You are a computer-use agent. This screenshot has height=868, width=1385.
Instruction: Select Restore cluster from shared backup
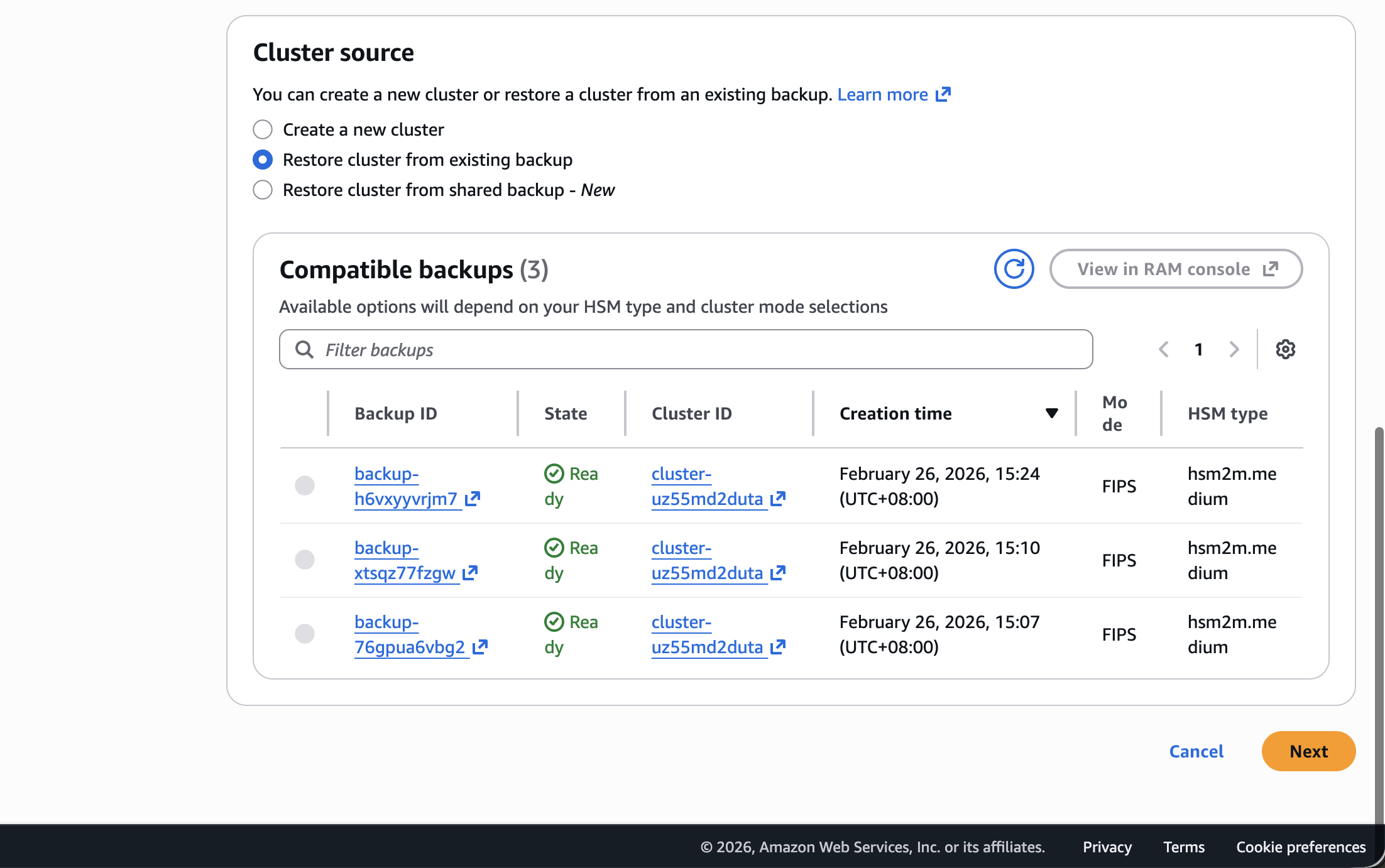[x=263, y=190]
